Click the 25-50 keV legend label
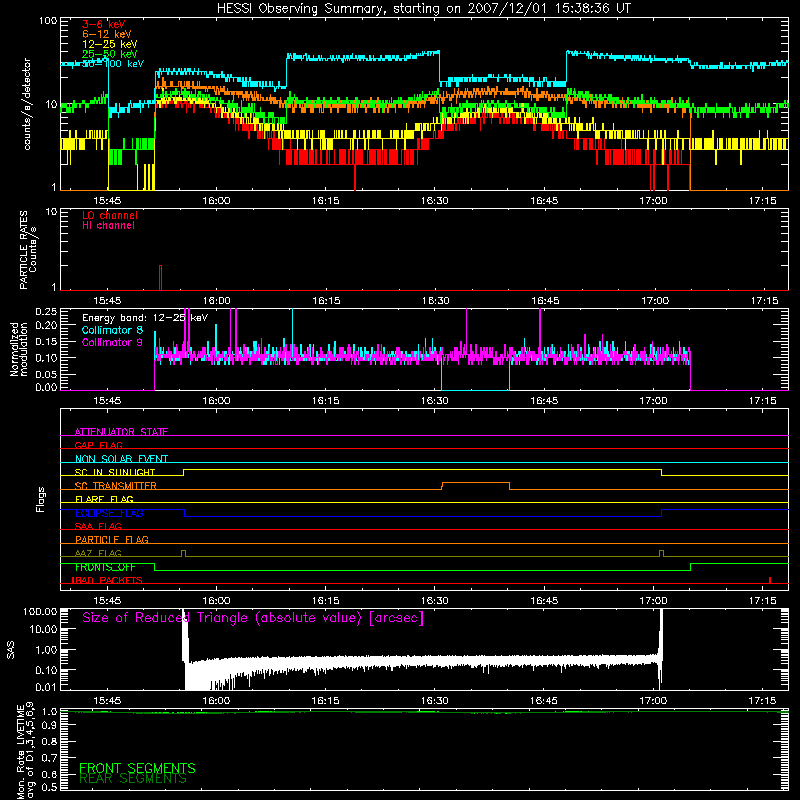Screen dimensions: 800x800 point(110,54)
